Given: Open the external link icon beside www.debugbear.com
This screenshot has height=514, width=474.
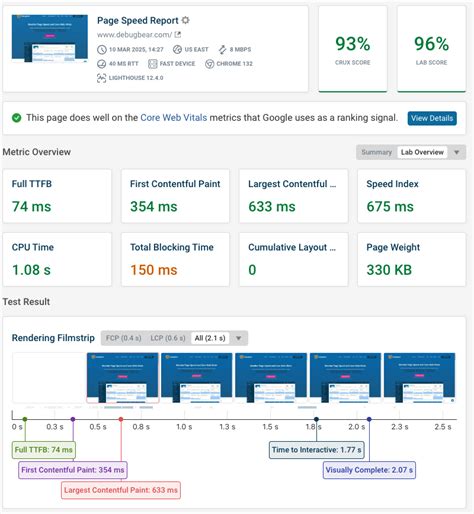Looking at the screenshot, I should point(178,34).
